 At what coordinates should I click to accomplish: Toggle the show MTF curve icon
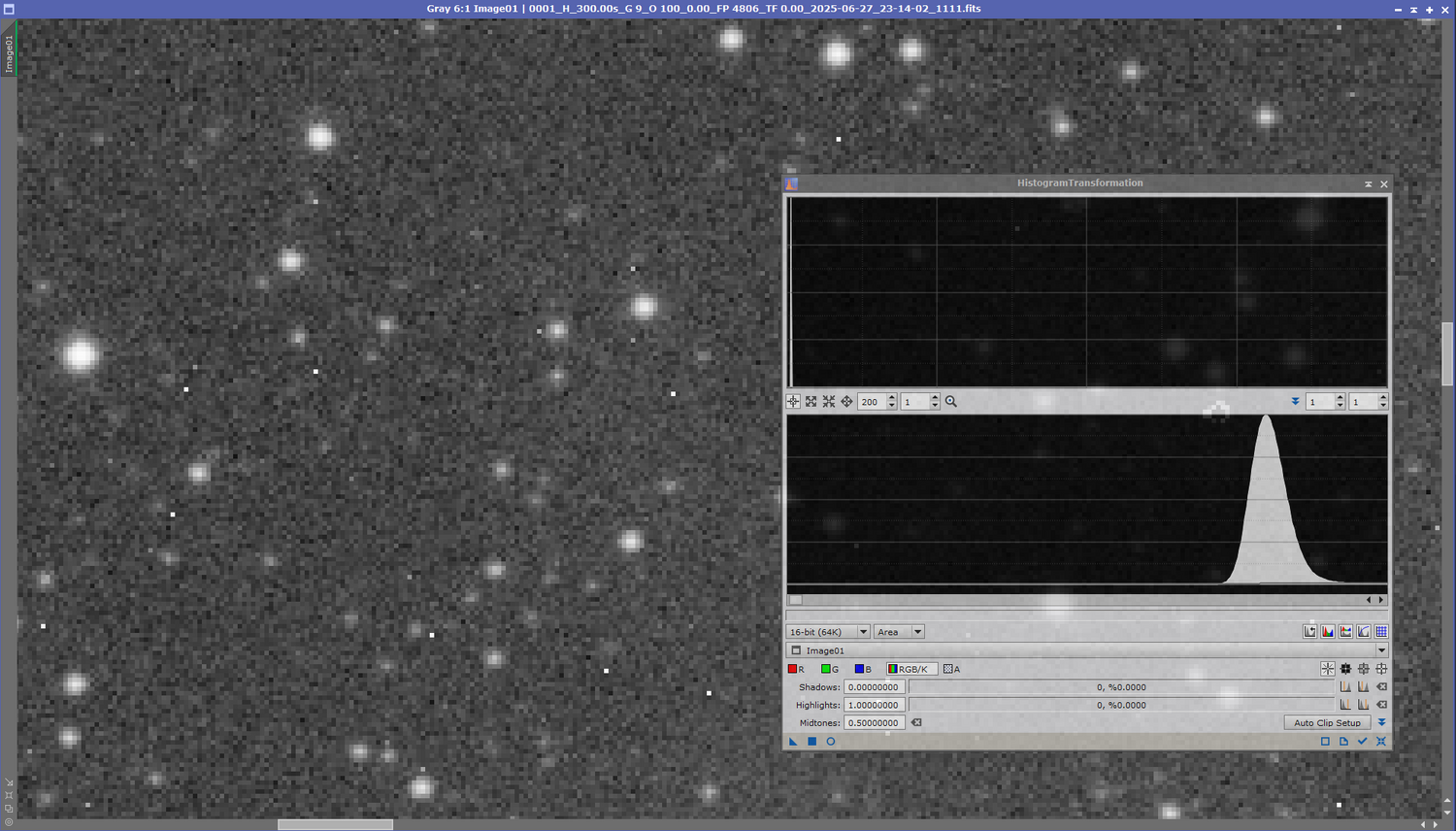[x=1364, y=632]
